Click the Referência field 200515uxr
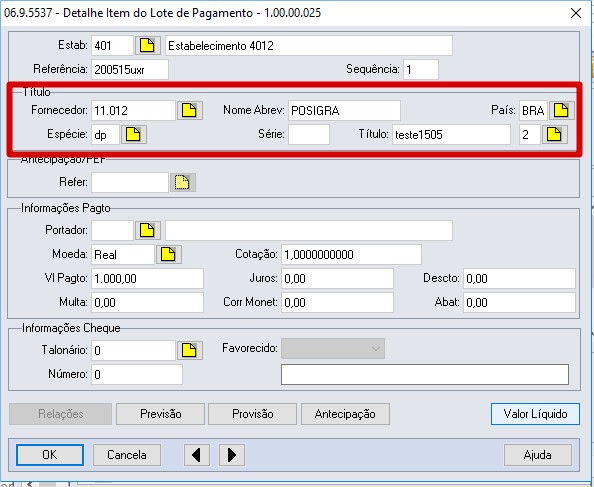The height and width of the screenshot is (487, 594). (130, 69)
